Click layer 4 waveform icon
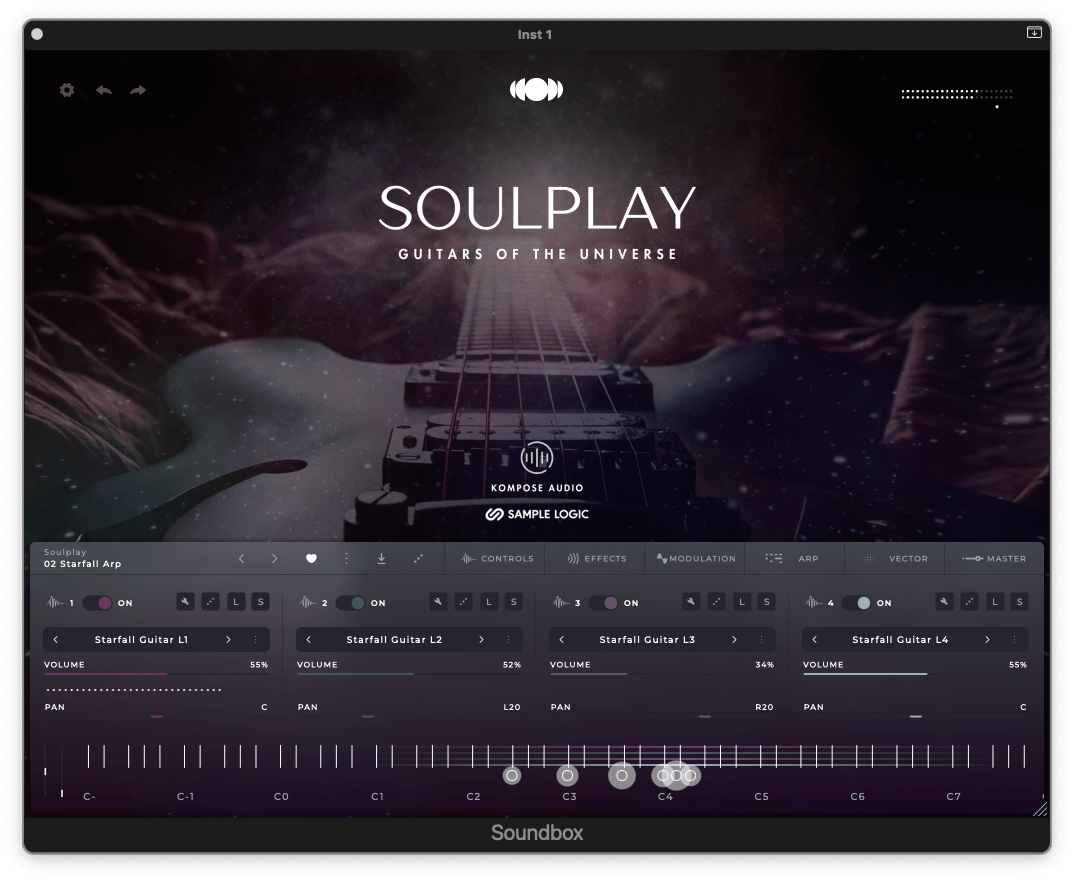The image size is (1074, 881). pos(814,603)
